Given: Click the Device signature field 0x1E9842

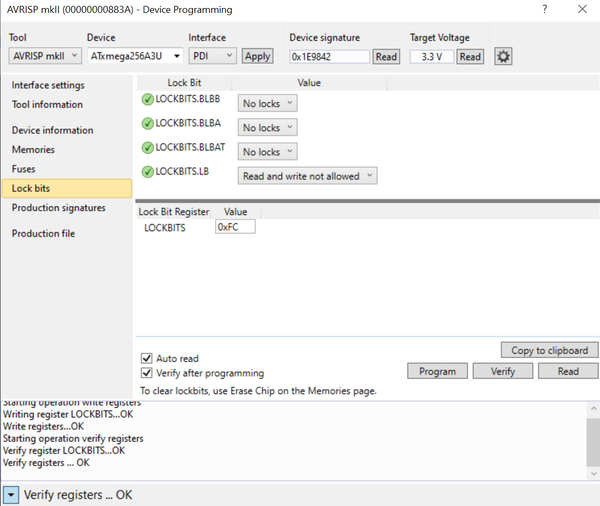Looking at the screenshot, I should 329,57.
